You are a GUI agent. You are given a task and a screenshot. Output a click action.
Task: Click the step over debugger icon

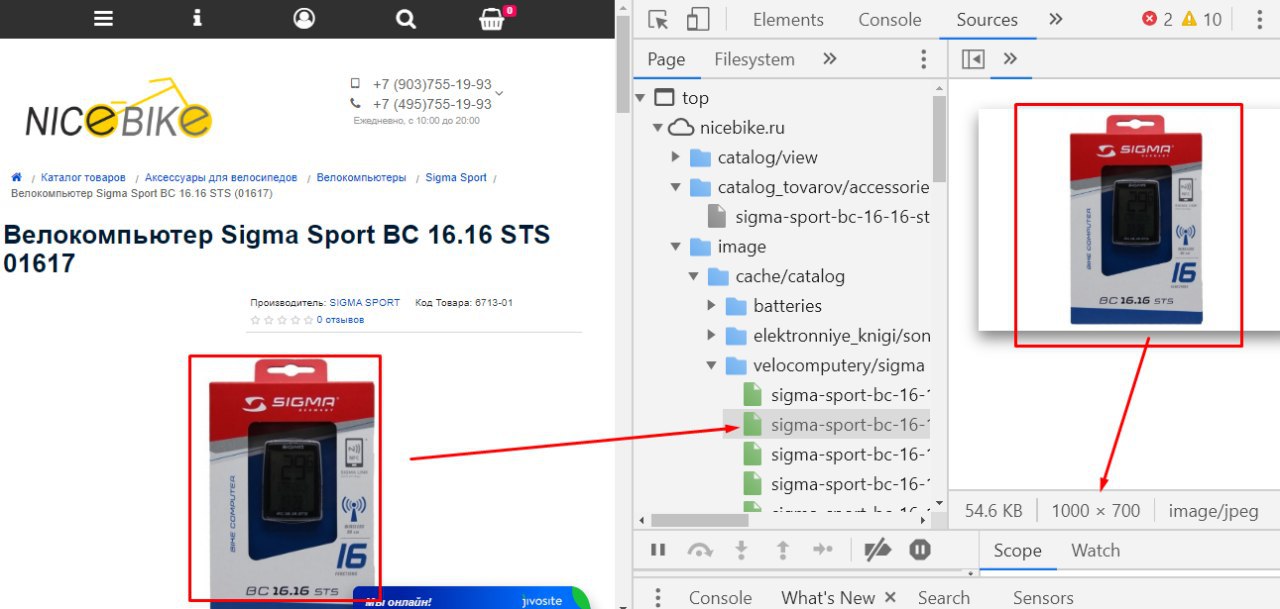coord(699,549)
